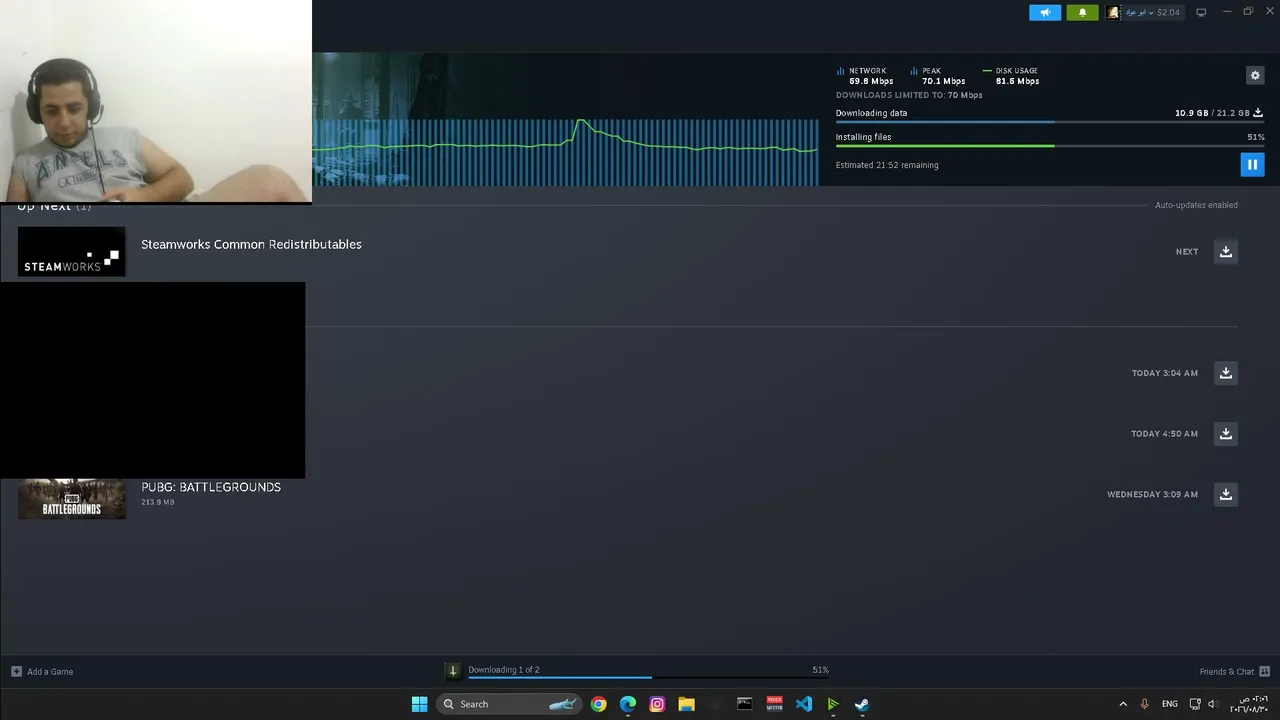Image resolution: width=1280 pixels, height=720 pixels.
Task: Switch the ENG input language indicator
Action: (1169, 704)
